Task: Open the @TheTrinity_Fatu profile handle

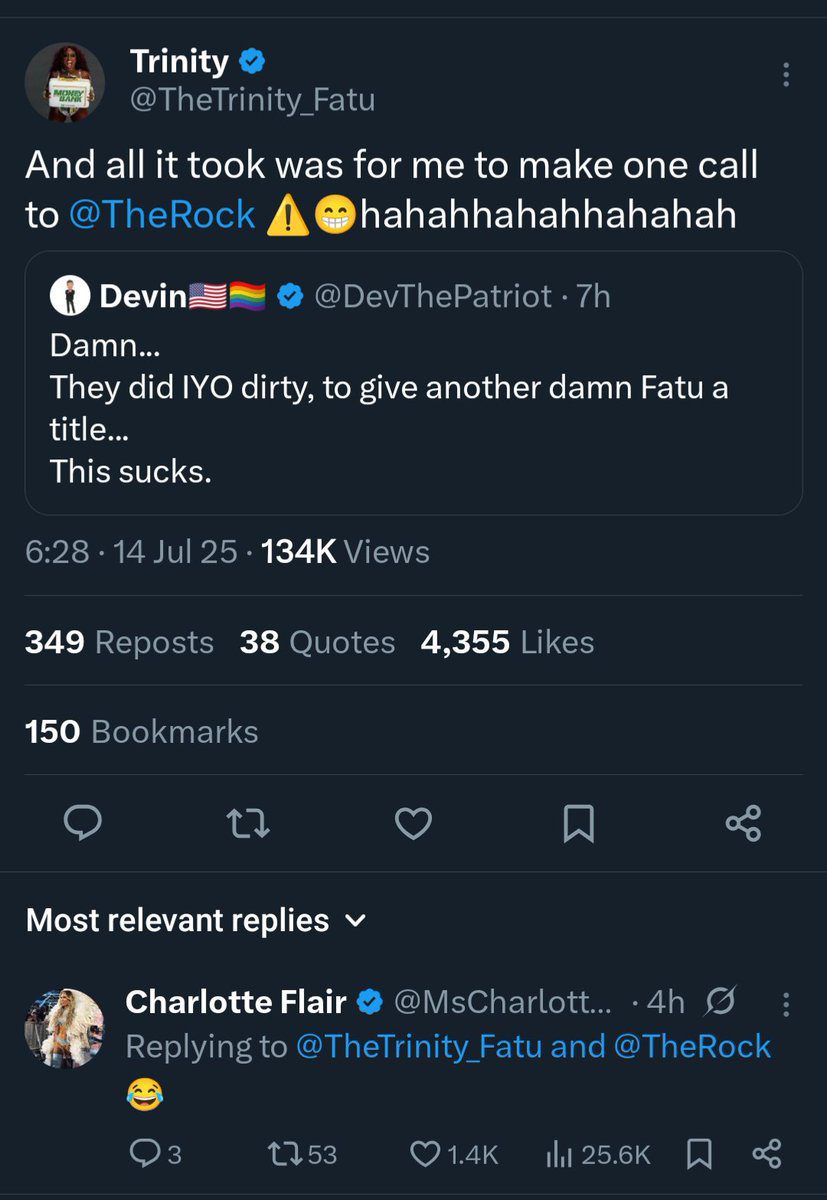Action: tap(252, 100)
